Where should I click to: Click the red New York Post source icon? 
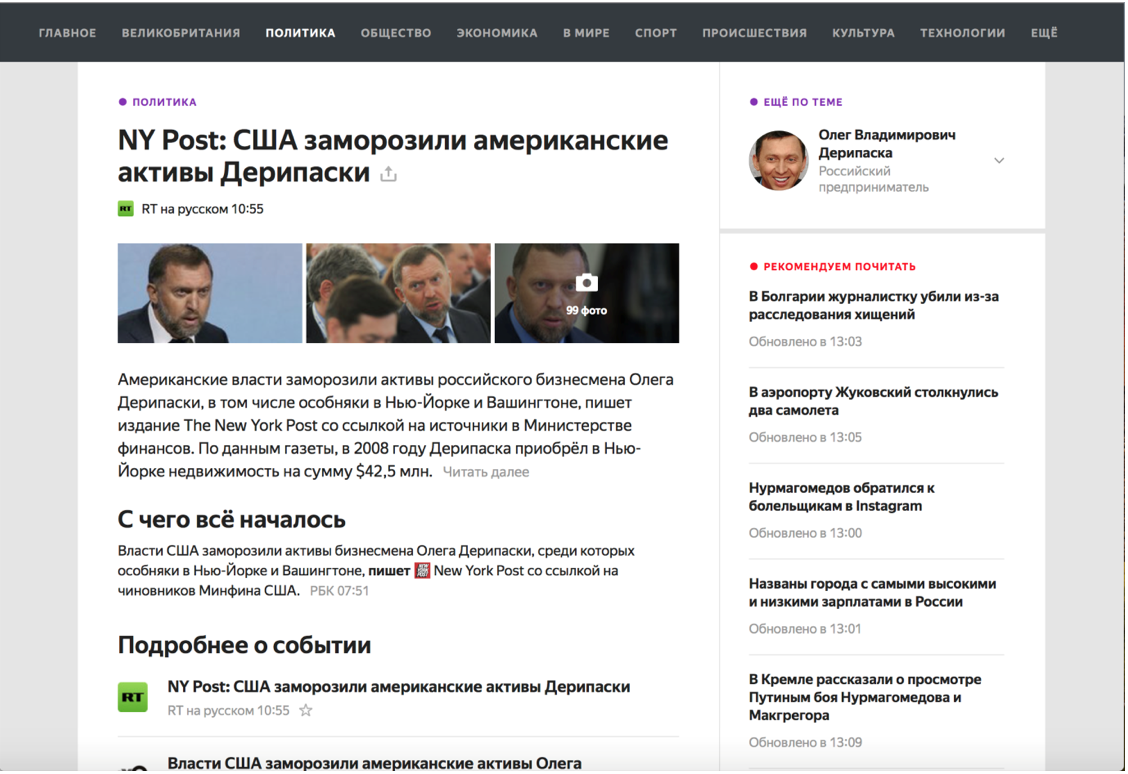(x=422, y=571)
